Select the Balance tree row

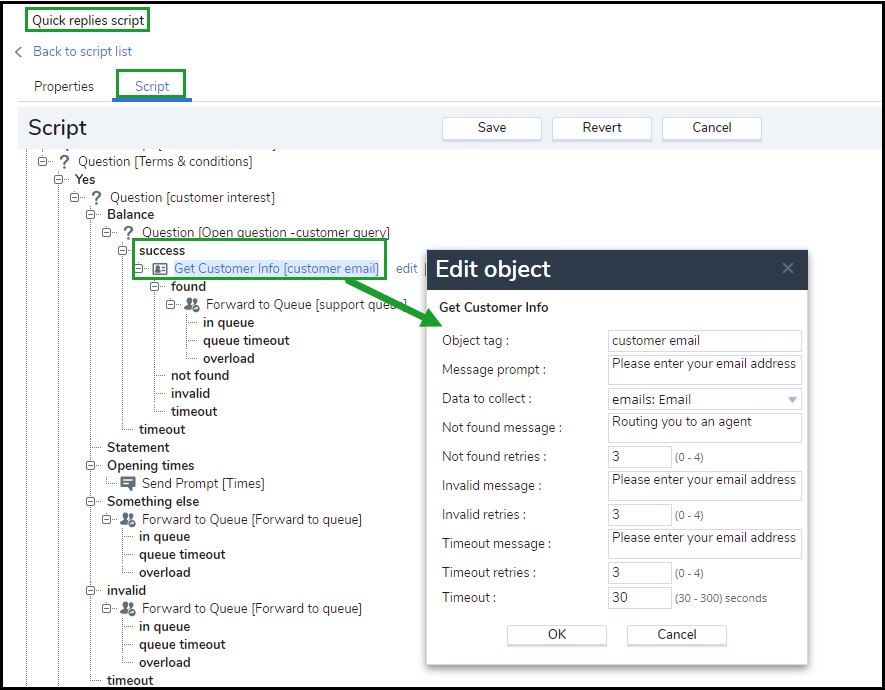[130, 214]
